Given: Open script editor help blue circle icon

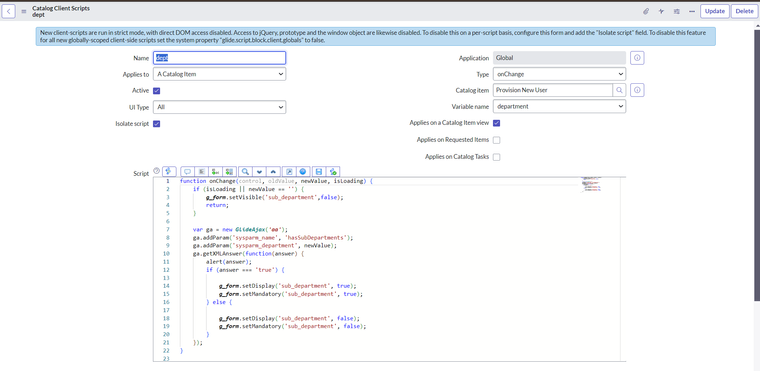Looking at the screenshot, I should 303,172.
